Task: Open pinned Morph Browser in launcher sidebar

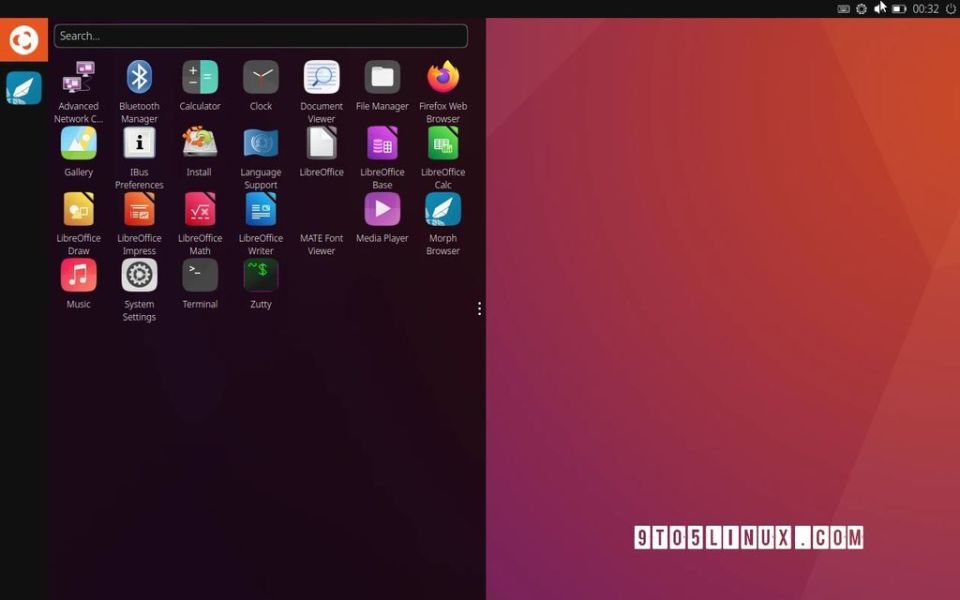Action: point(24,88)
